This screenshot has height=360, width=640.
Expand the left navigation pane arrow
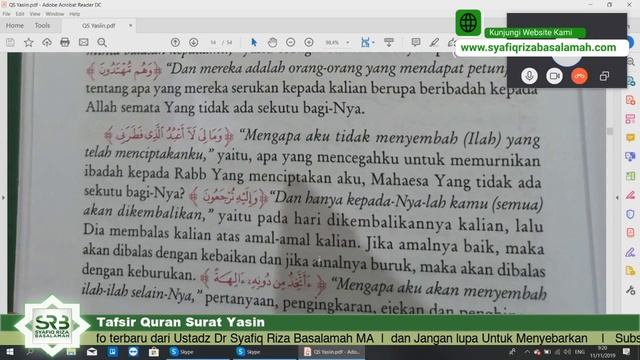coord(4,198)
